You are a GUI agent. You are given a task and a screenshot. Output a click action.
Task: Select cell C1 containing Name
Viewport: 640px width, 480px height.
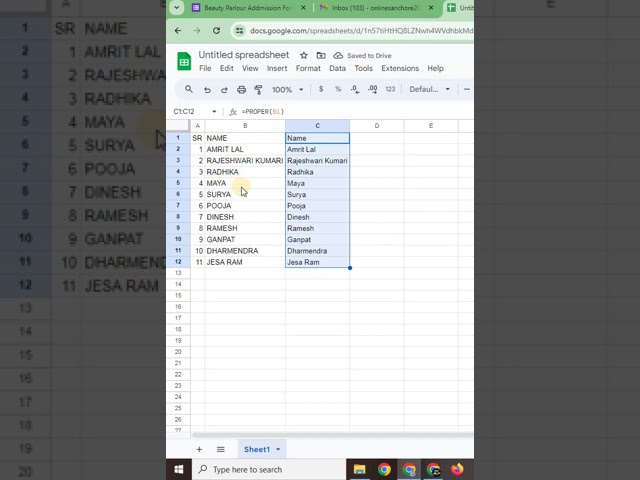(318, 138)
